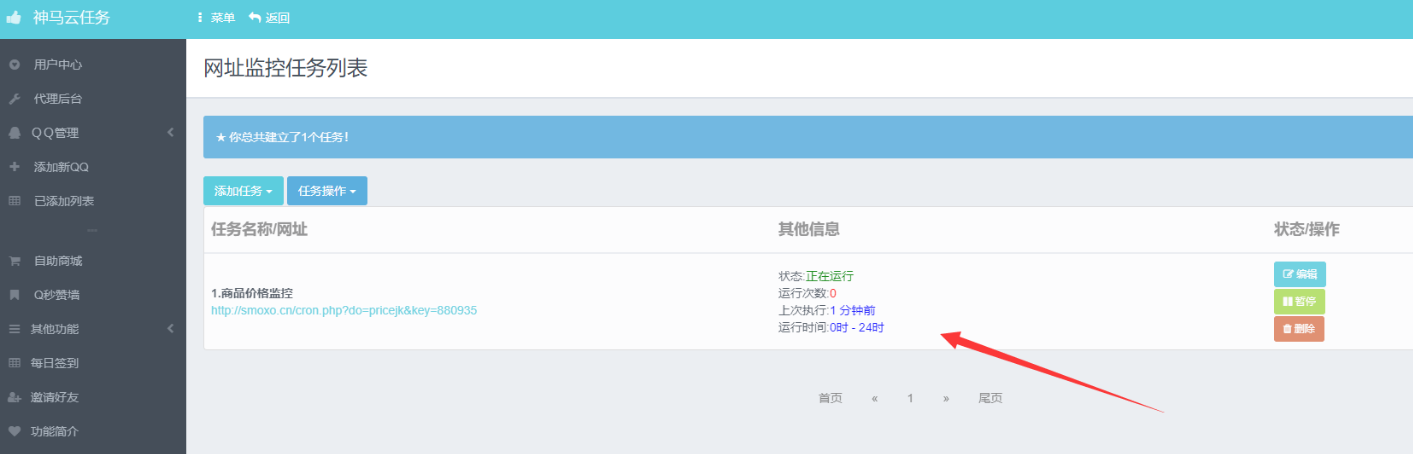Open the 每日签到 sidebar item
Image resolution: width=1413 pixels, height=454 pixels.
(x=56, y=363)
